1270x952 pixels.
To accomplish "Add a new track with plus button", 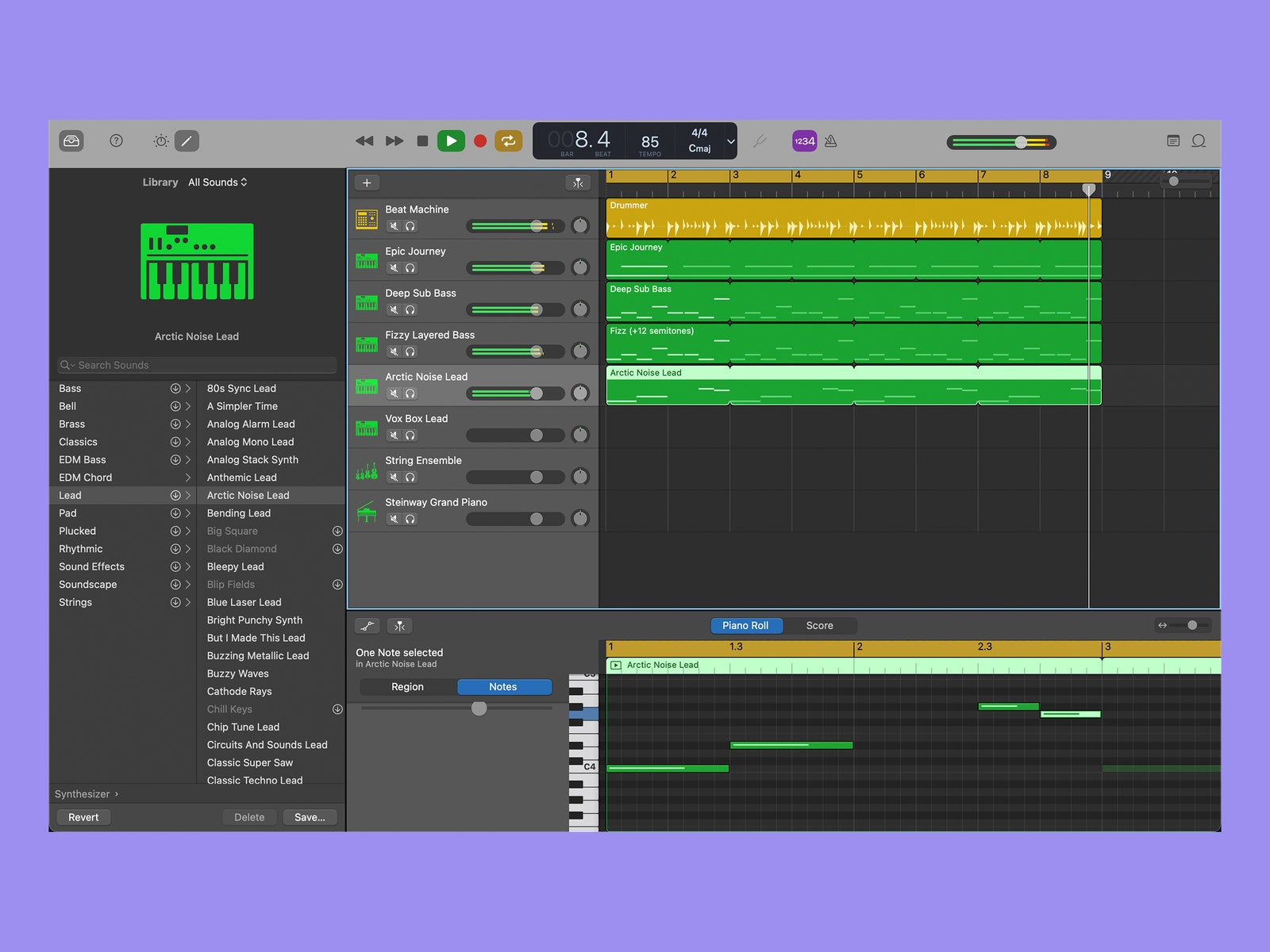I will (x=367, y=183).
